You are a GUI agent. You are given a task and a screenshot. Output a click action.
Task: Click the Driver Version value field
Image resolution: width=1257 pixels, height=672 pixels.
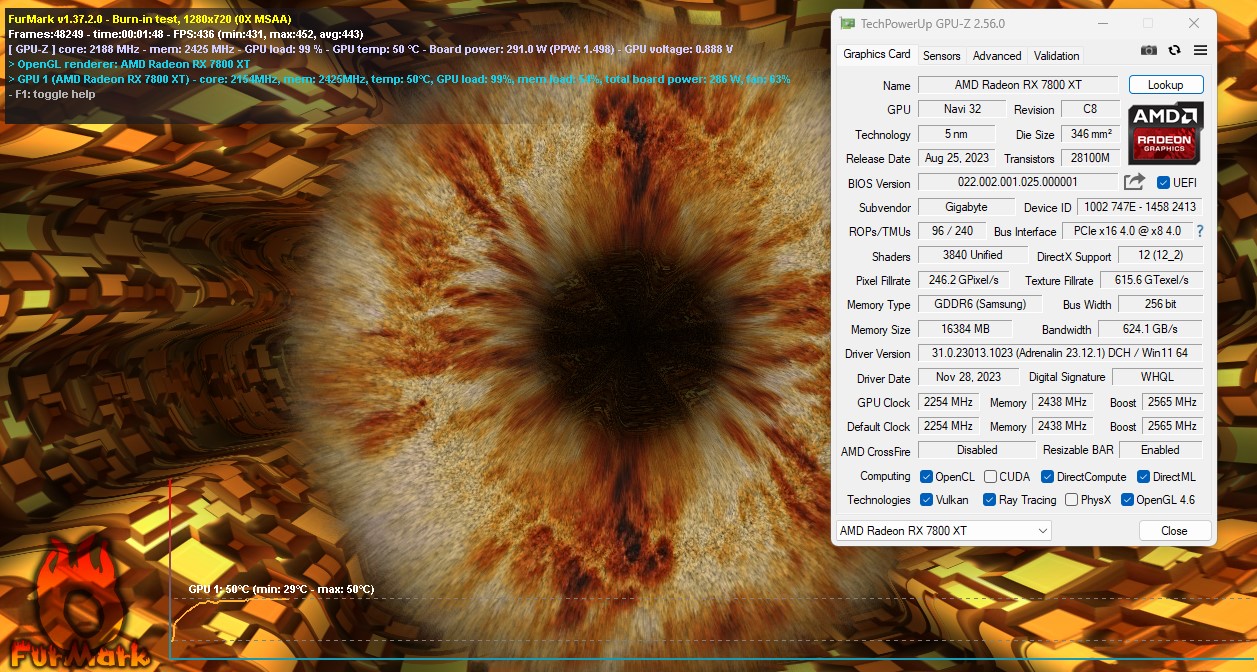tap(1060, 353)
